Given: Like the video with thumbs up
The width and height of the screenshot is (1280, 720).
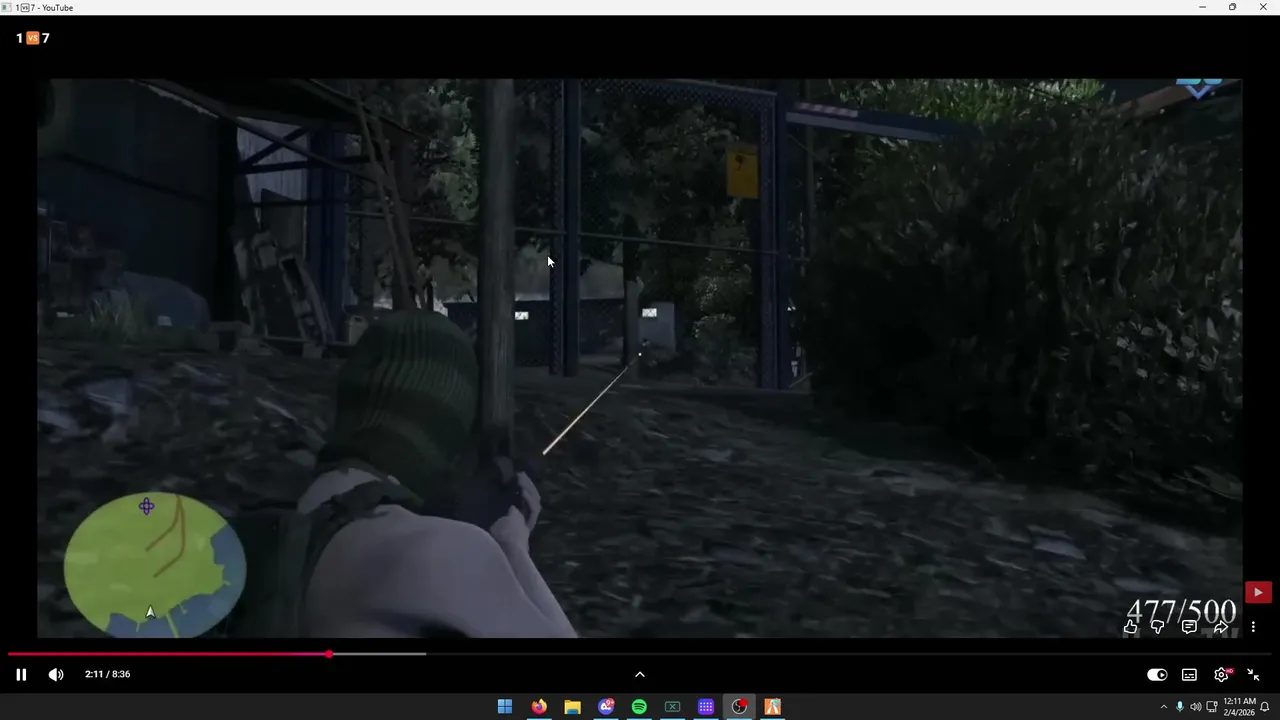Looking at the screenshot, I should (1130, 627).
